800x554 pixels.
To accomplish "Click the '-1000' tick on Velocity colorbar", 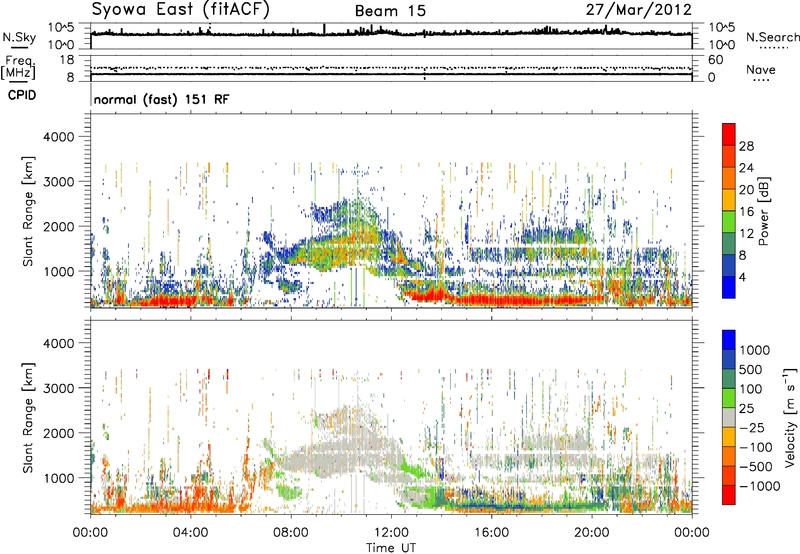I will point(759,486).
